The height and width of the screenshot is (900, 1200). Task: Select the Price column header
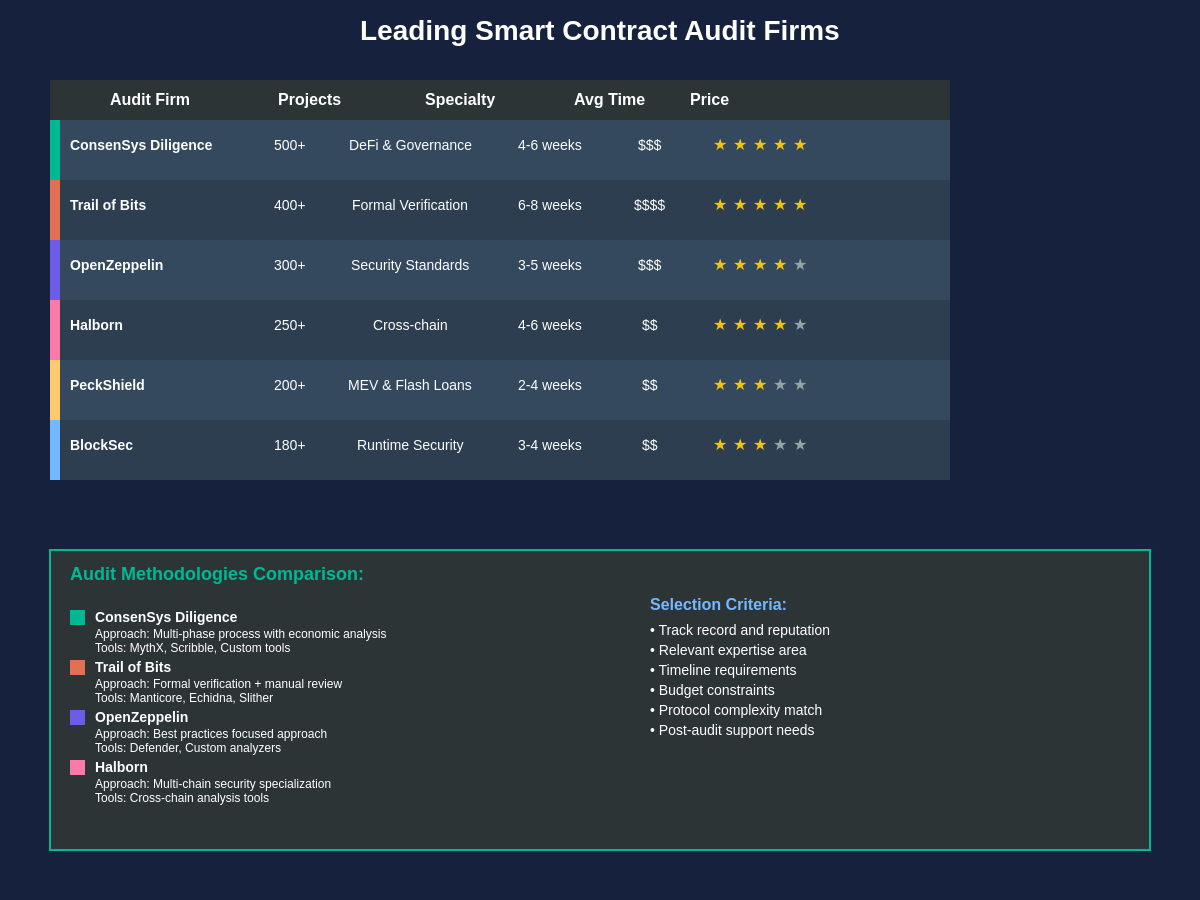pyautogui.click(x=709, y=100)
